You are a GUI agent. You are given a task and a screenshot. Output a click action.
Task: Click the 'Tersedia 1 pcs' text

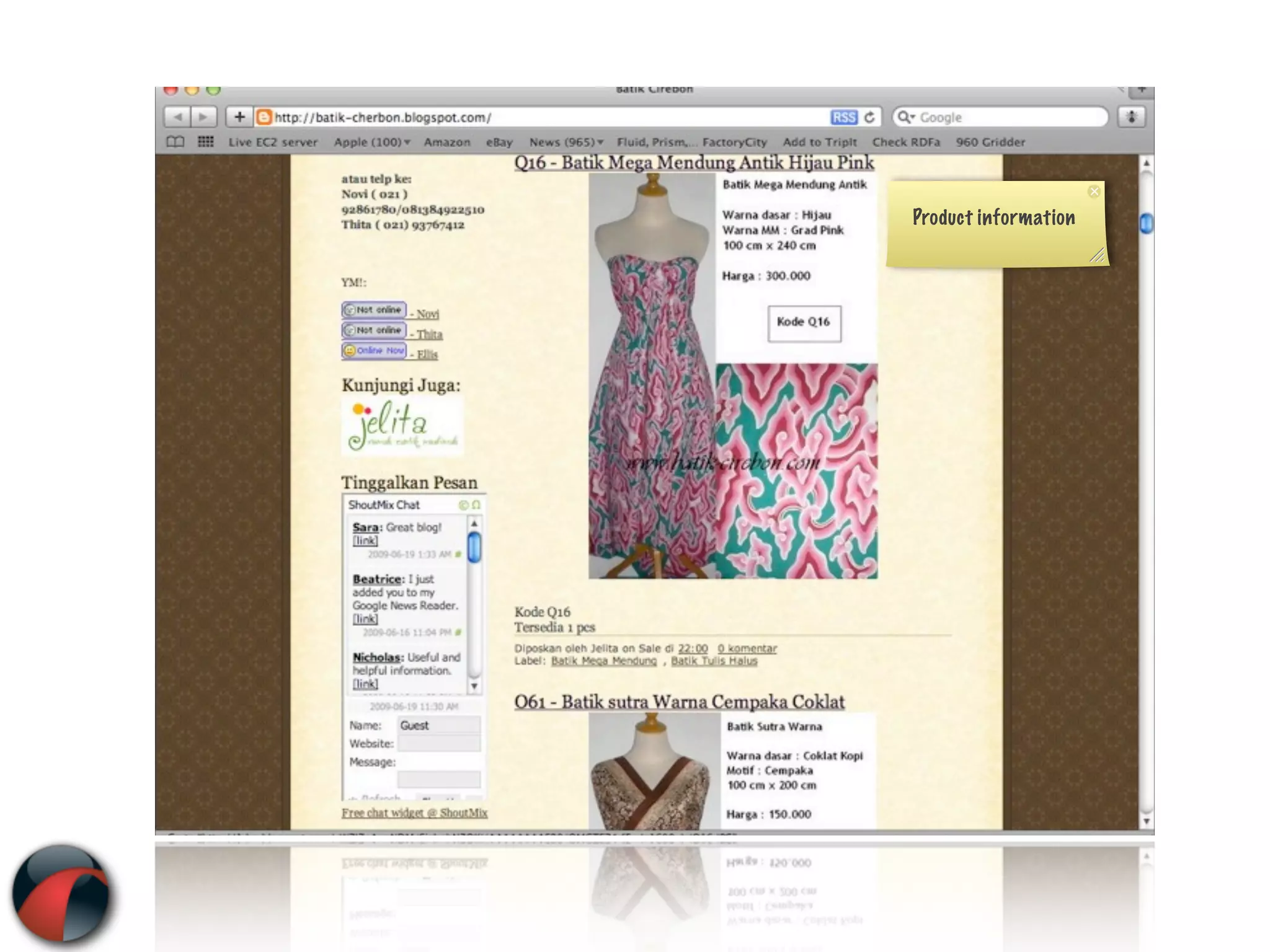(x=554, y=627)
